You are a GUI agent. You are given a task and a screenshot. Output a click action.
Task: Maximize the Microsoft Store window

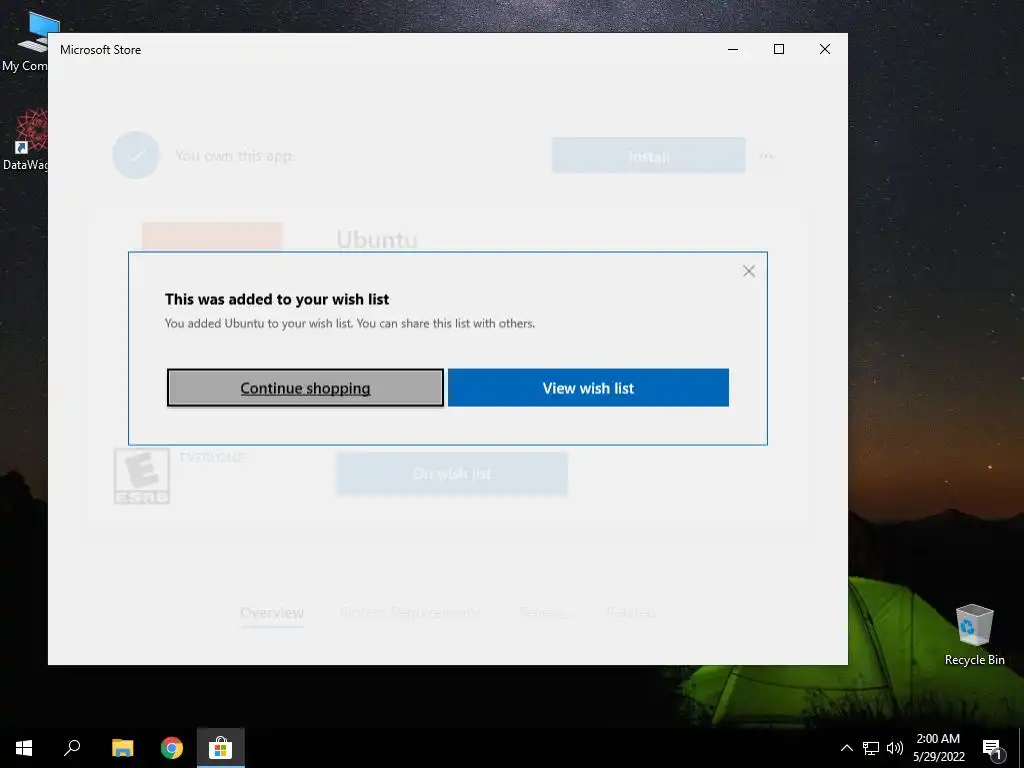(x=778, y=49)
